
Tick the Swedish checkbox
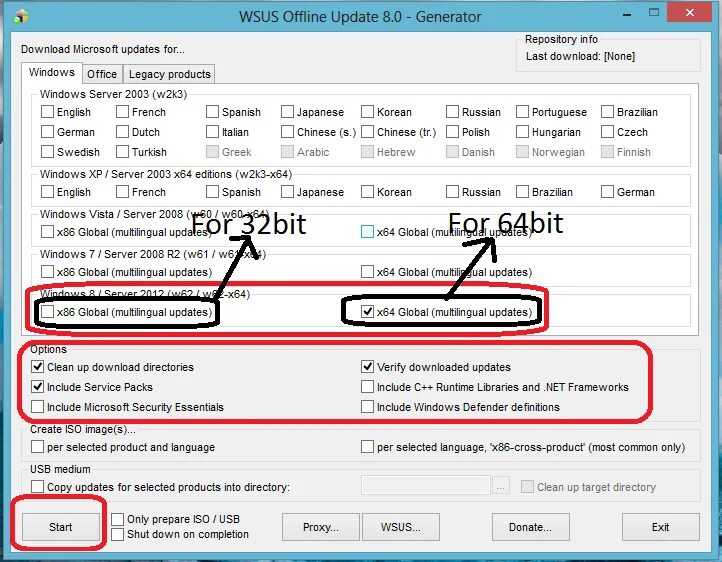[47, 151]
